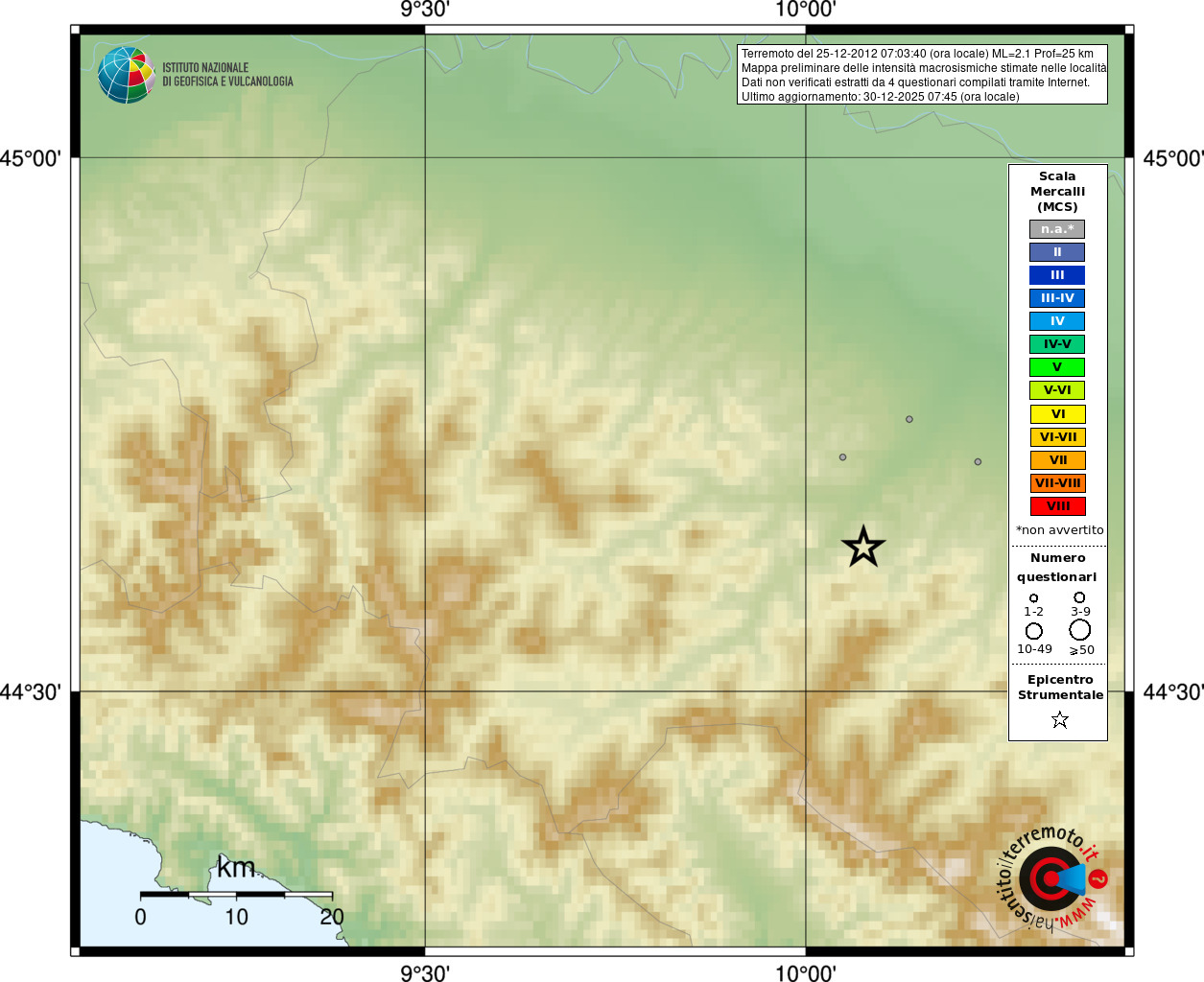
Task: Click the right 45°00' latitude label
Action: [x=1173, y=158]
